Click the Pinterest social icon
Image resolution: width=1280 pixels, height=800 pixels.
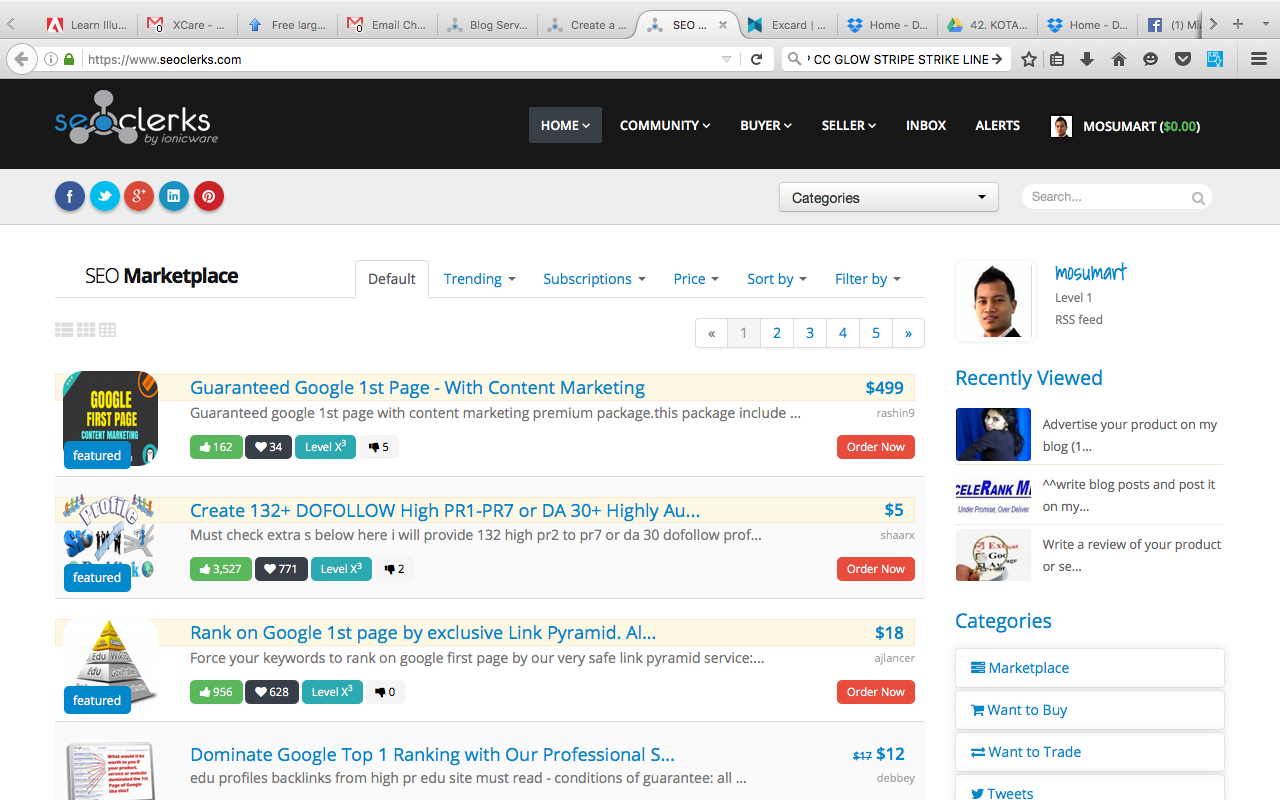click(208, 197)
